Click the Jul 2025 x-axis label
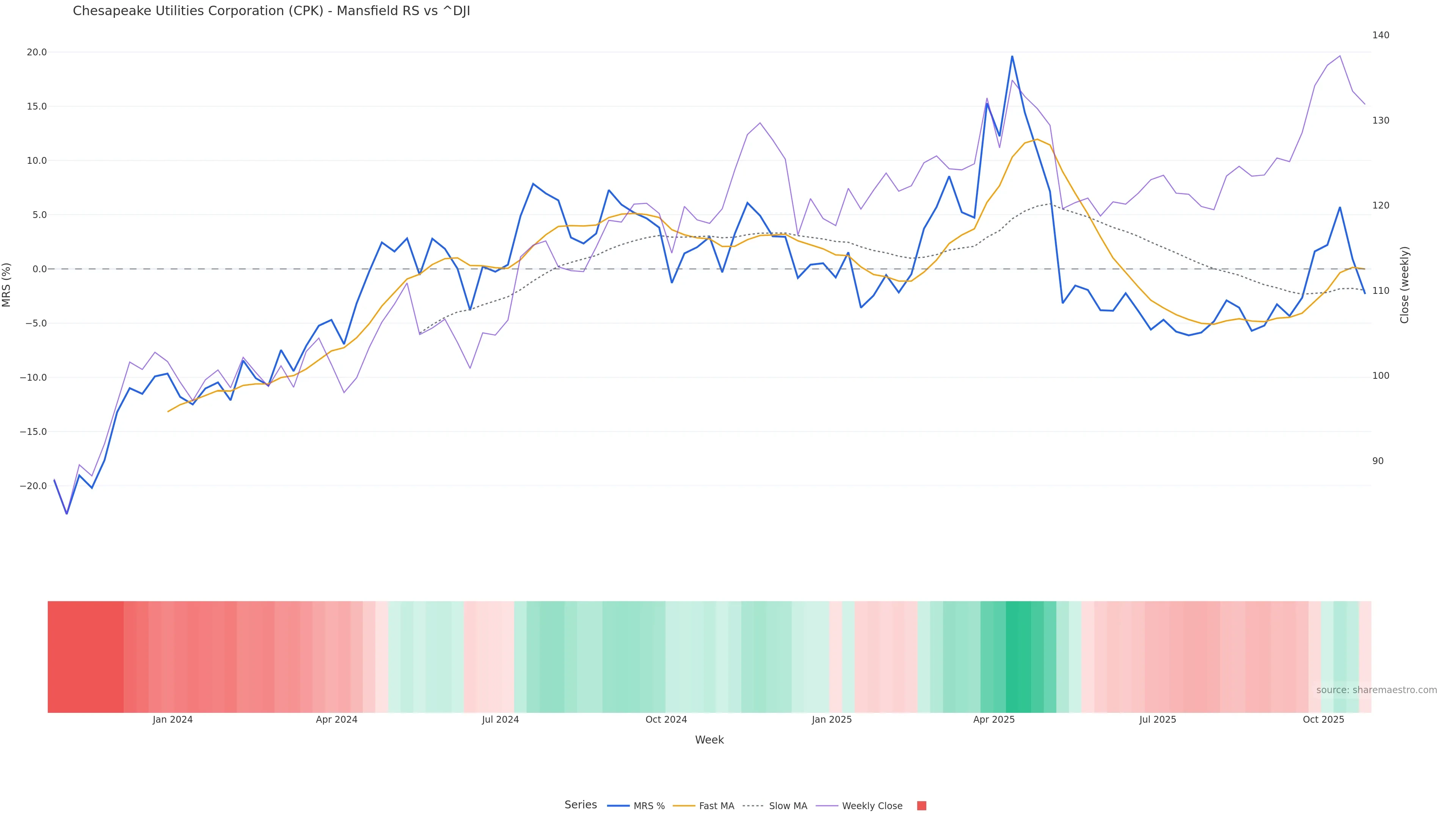The width and height of the screenshot is (1456, 819). [x=1158, y=720]
